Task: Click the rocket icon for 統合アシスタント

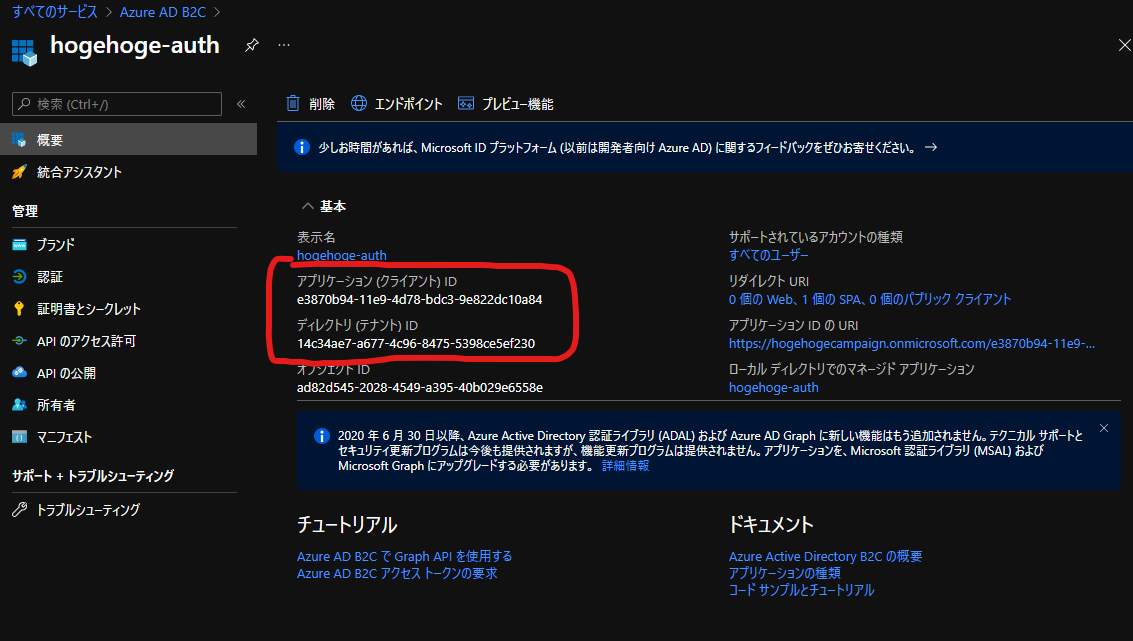Action: tap(20, 172)
